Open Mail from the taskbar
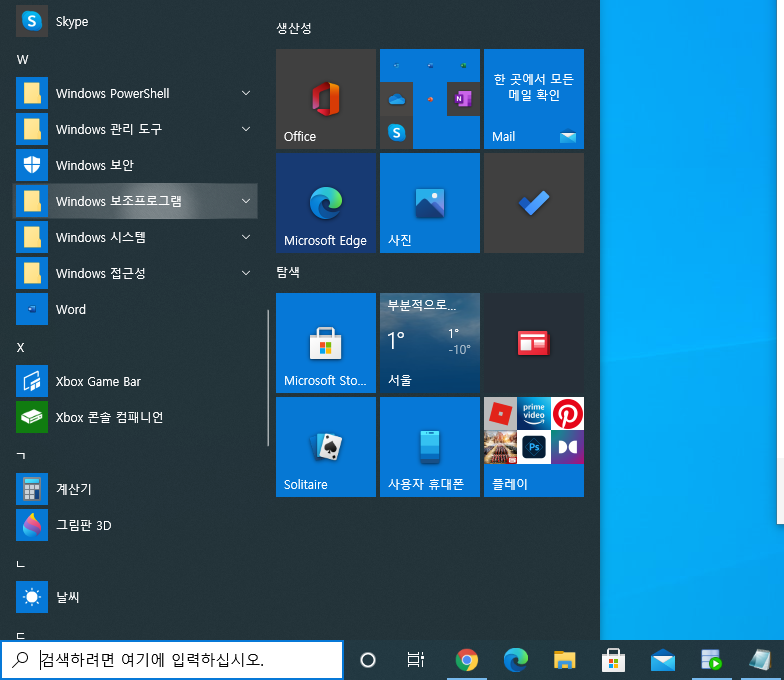 click(x=662, y=660)
